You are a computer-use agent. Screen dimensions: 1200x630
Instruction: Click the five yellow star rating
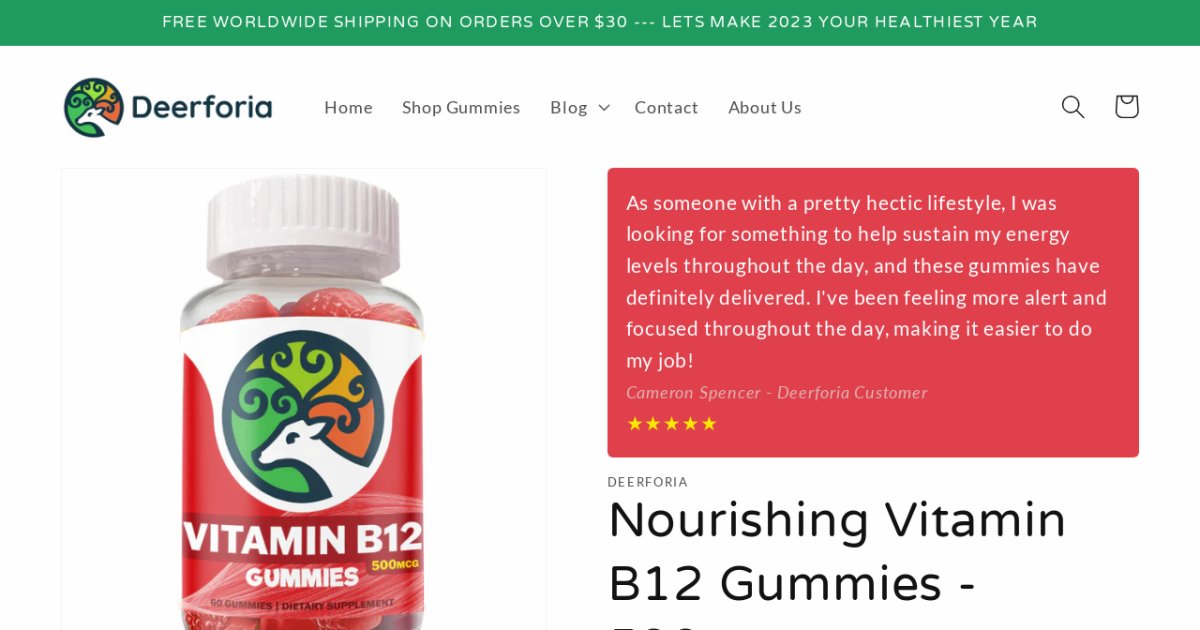point(672,424)
